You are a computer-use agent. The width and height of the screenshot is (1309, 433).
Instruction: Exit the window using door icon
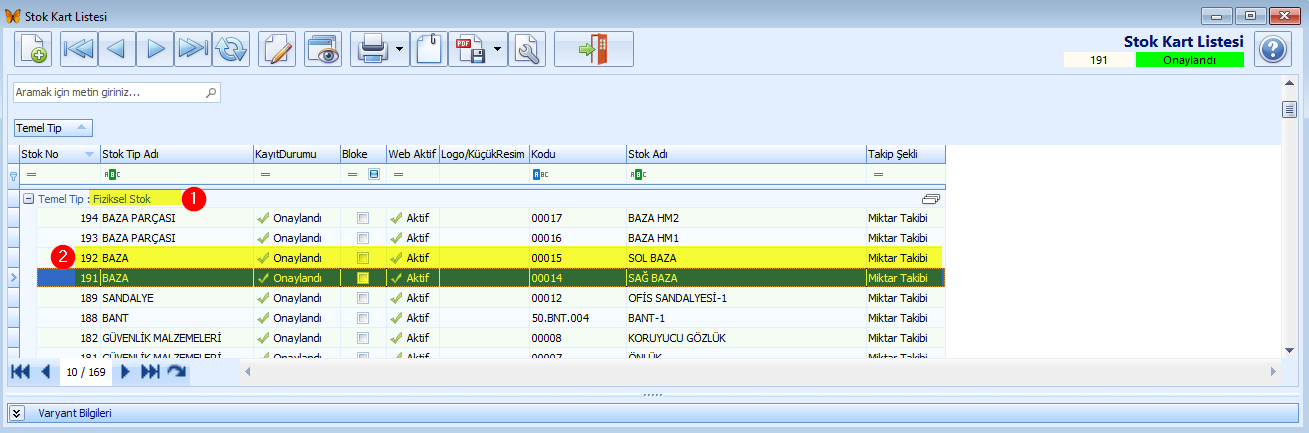tap(594, 48)
